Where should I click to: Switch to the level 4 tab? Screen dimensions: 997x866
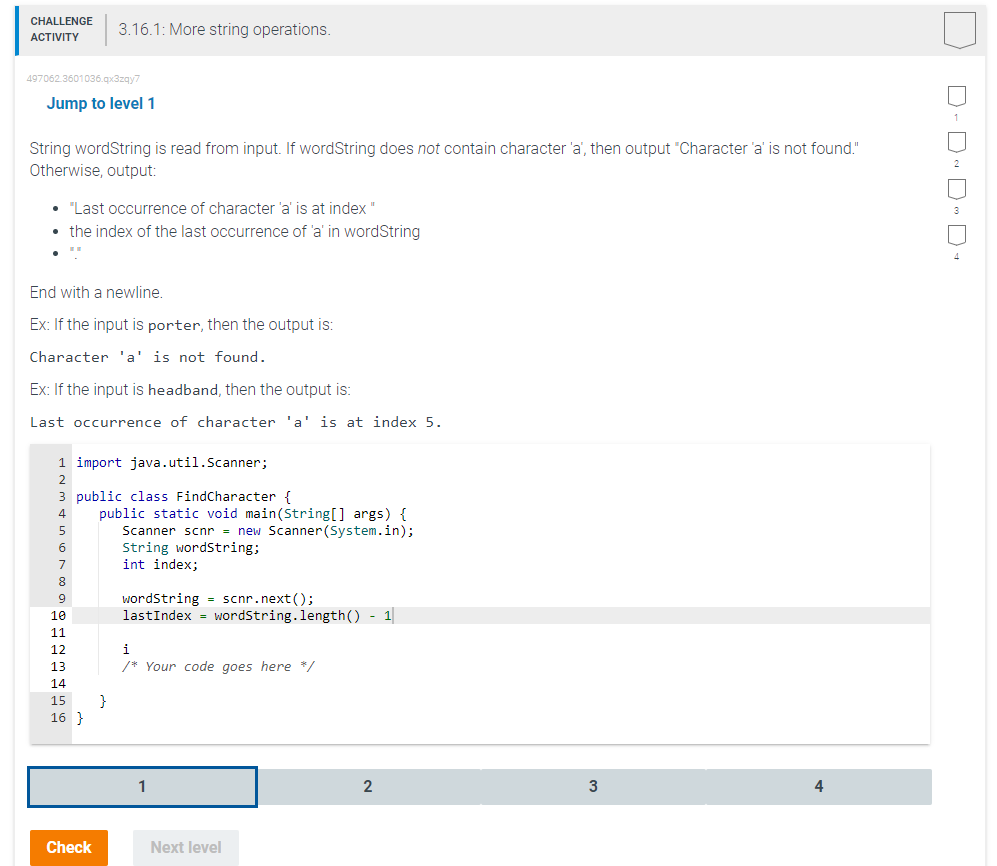[x=818, y=787]
